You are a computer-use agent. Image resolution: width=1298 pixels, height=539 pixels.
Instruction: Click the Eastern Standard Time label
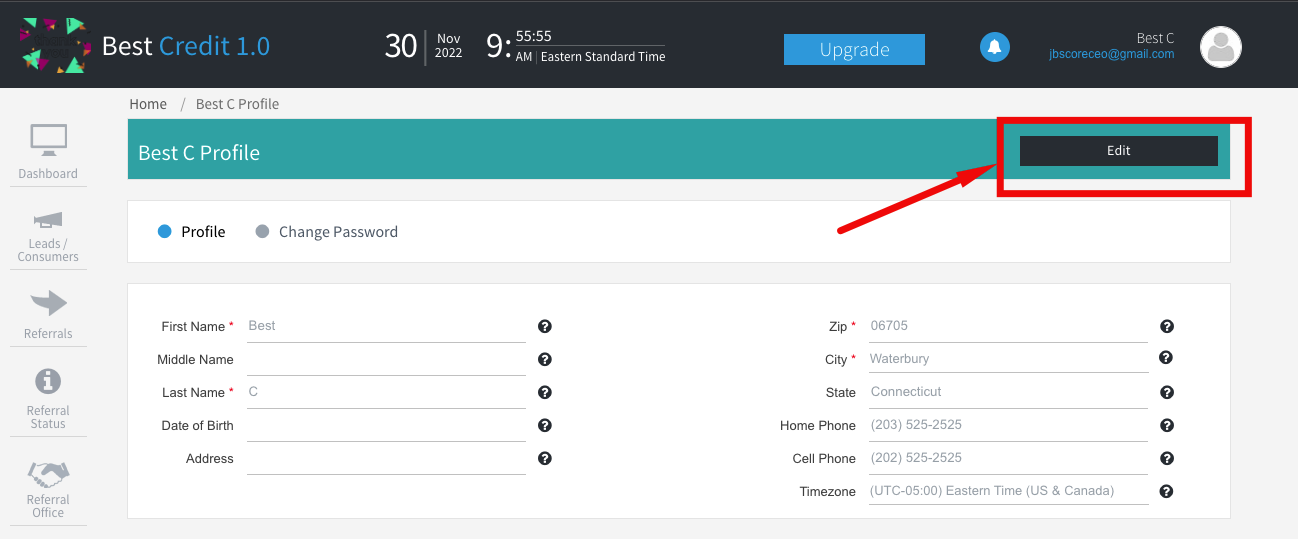tap(603, 57)
